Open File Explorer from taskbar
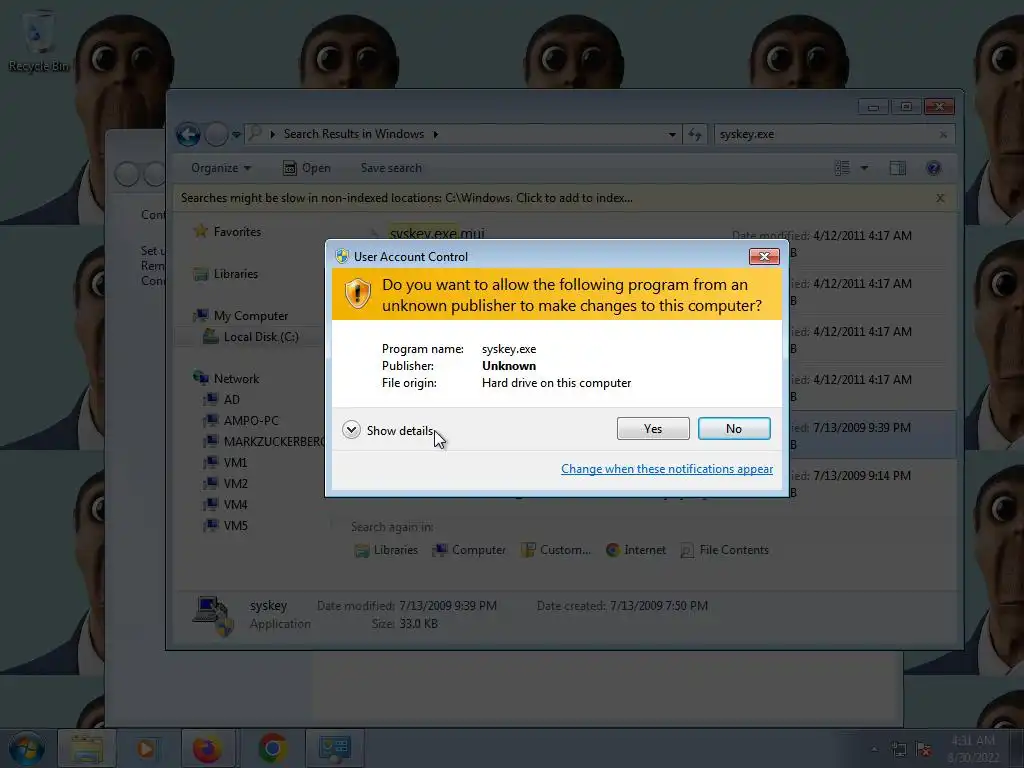This screenshot has height=768, width=1024. (x=87, y=748)
